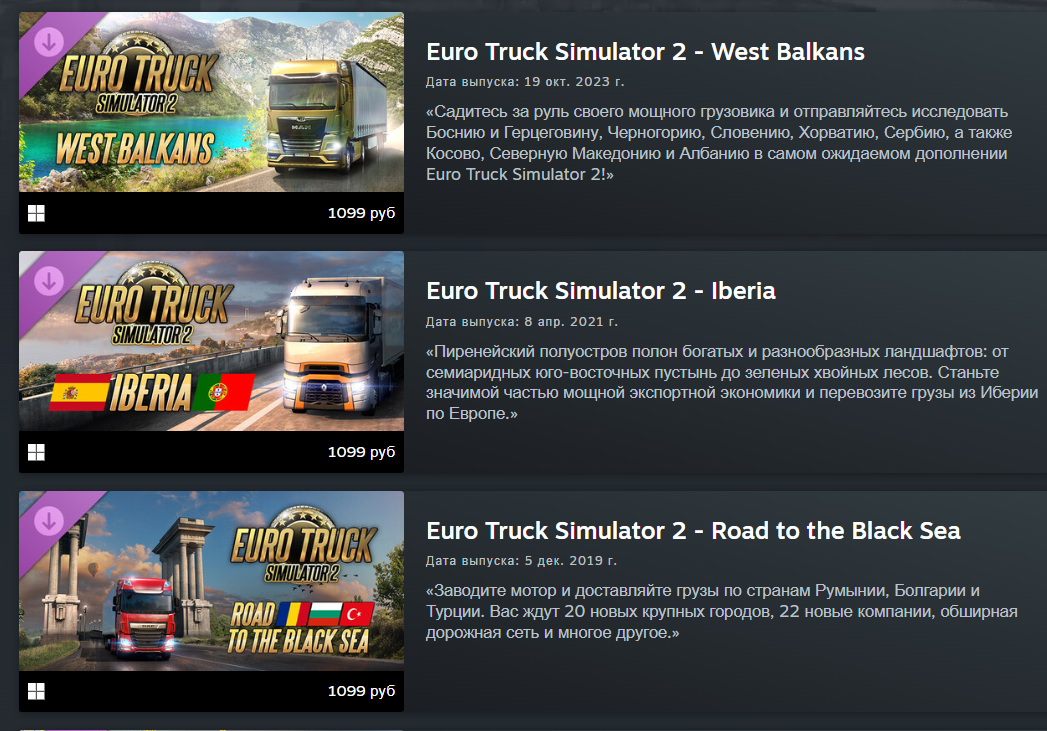Click the Windows platform icon under Iberia
Image resolution: width=1047 pixels, height=731 pixels.
coord(36,453)
